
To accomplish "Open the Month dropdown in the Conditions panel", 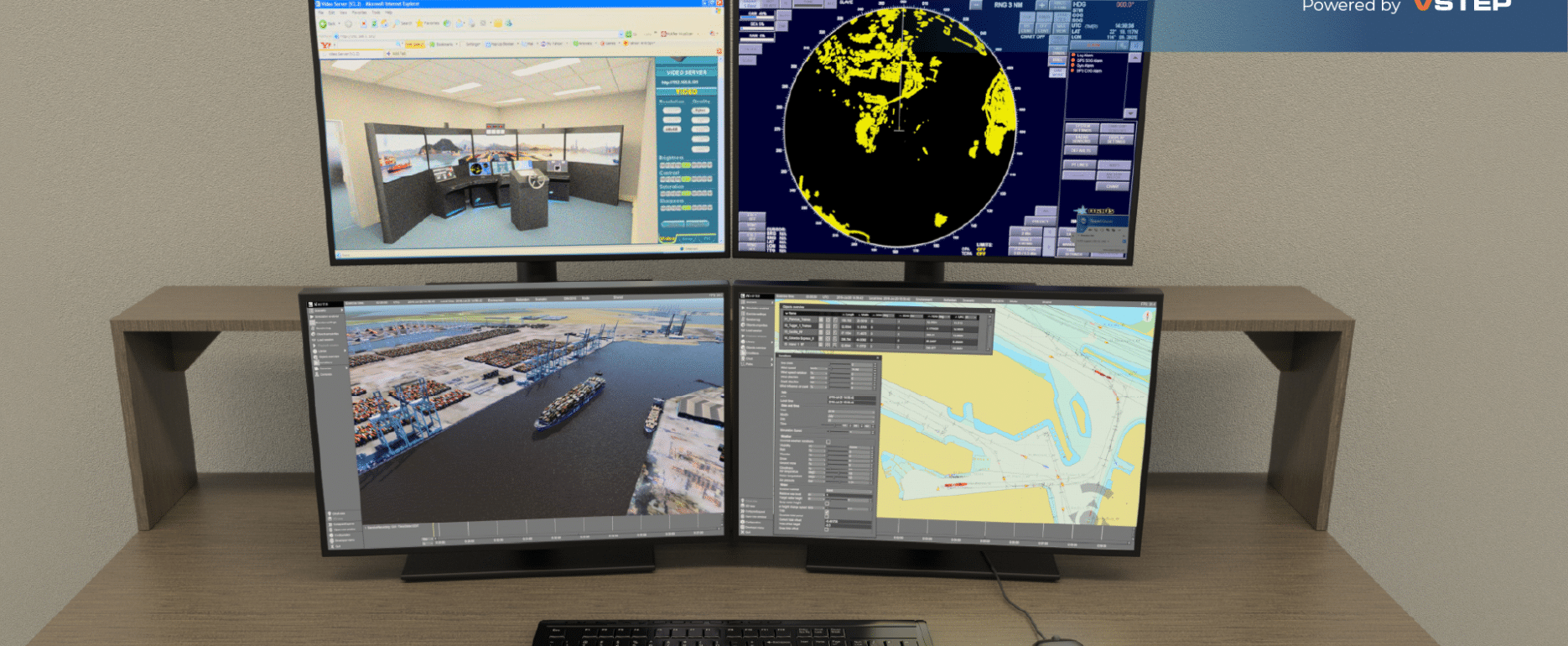I will tap(850, 415).
